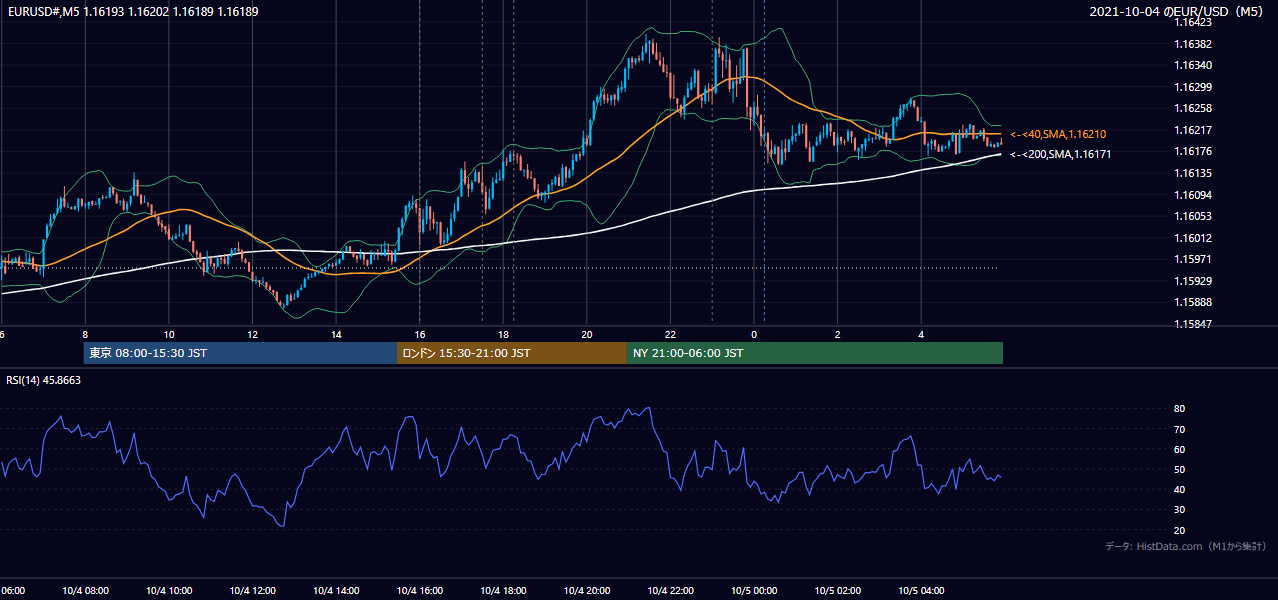Click hour label 18 under the price chart
Image resolution: width=1278 pixels, height=600 pixels.
(x=504, y=334)
